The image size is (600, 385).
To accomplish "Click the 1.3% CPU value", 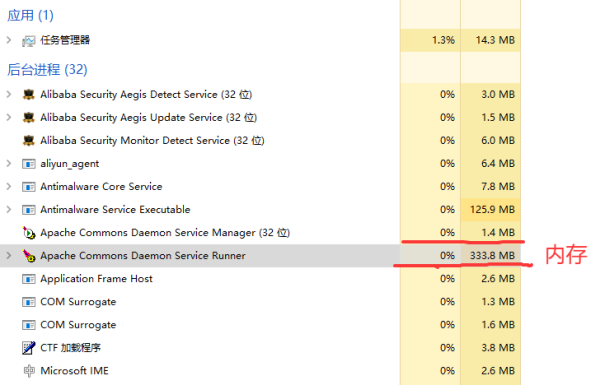I will coord(443,40).
